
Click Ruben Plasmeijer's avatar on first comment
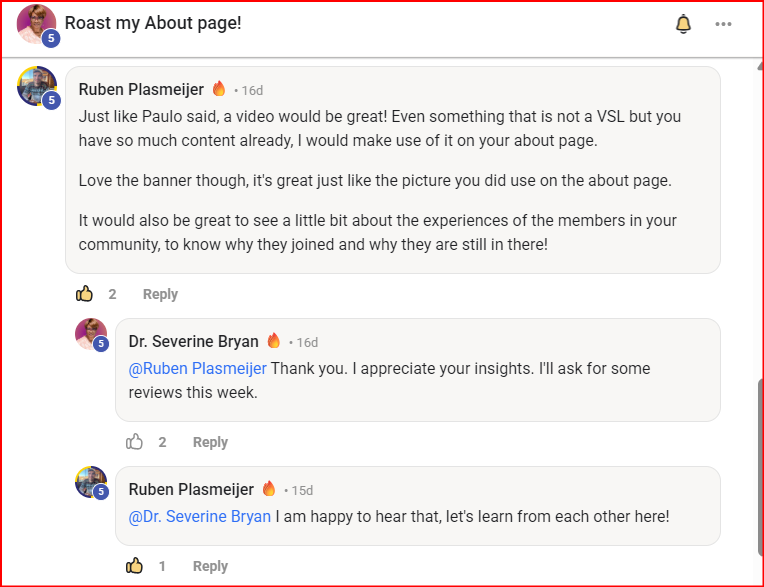[36, 86]
